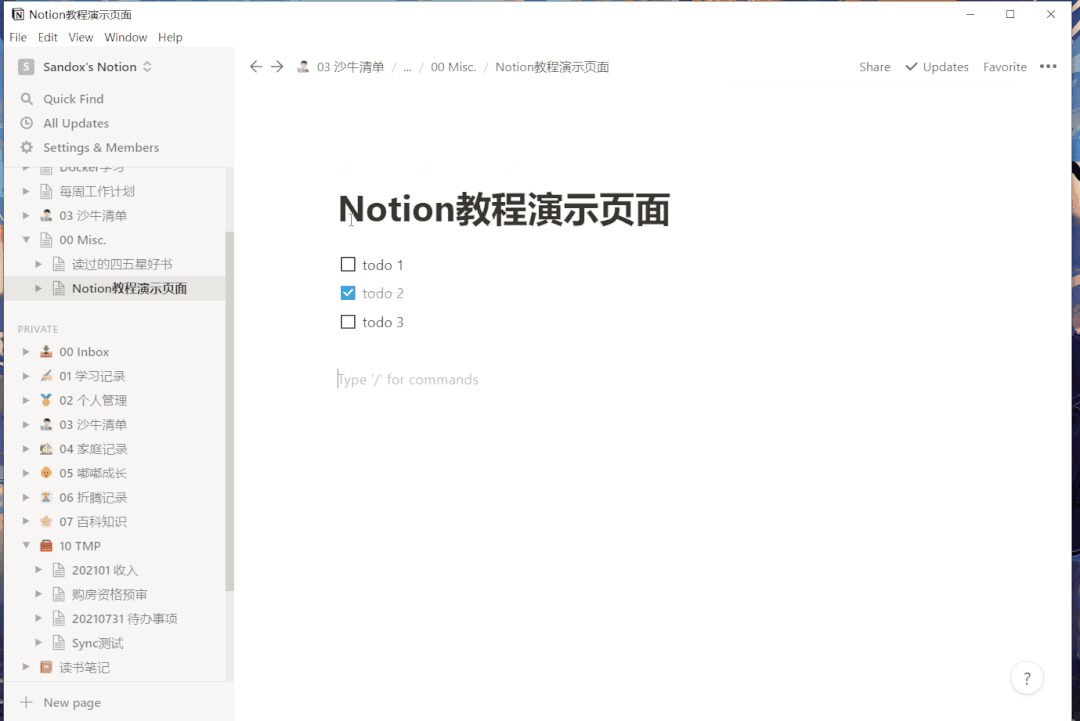Screen dimensions: 1080x721
Task: Click the Notion教程演示页面 breadcrumb item
Action: 552,67
